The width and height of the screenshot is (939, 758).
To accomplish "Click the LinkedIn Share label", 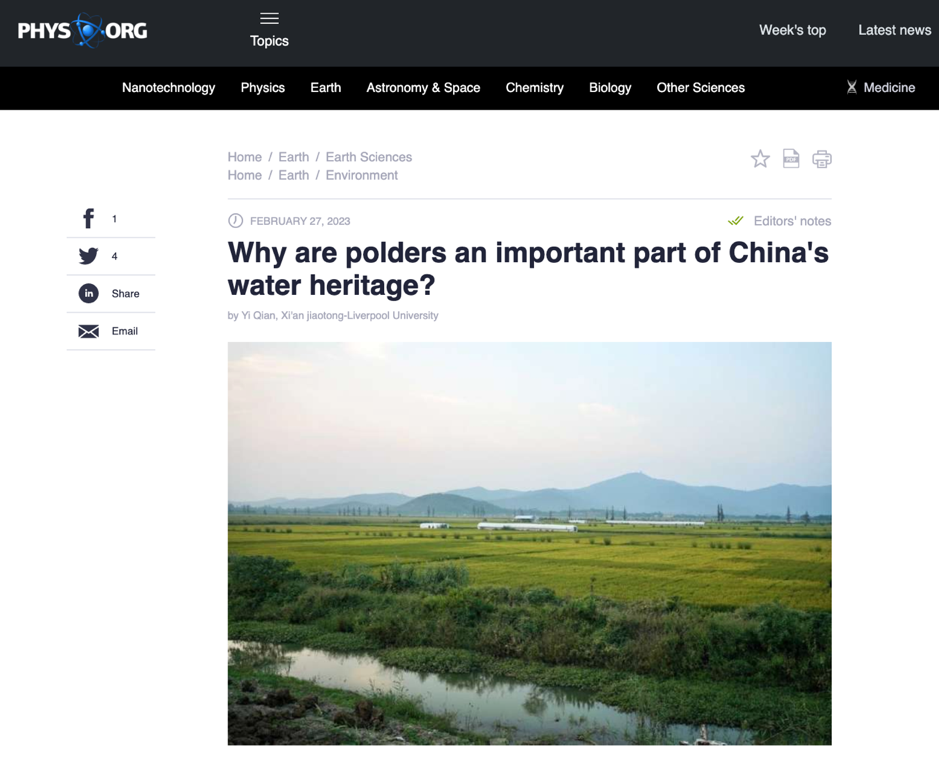I will click(125, 293).
